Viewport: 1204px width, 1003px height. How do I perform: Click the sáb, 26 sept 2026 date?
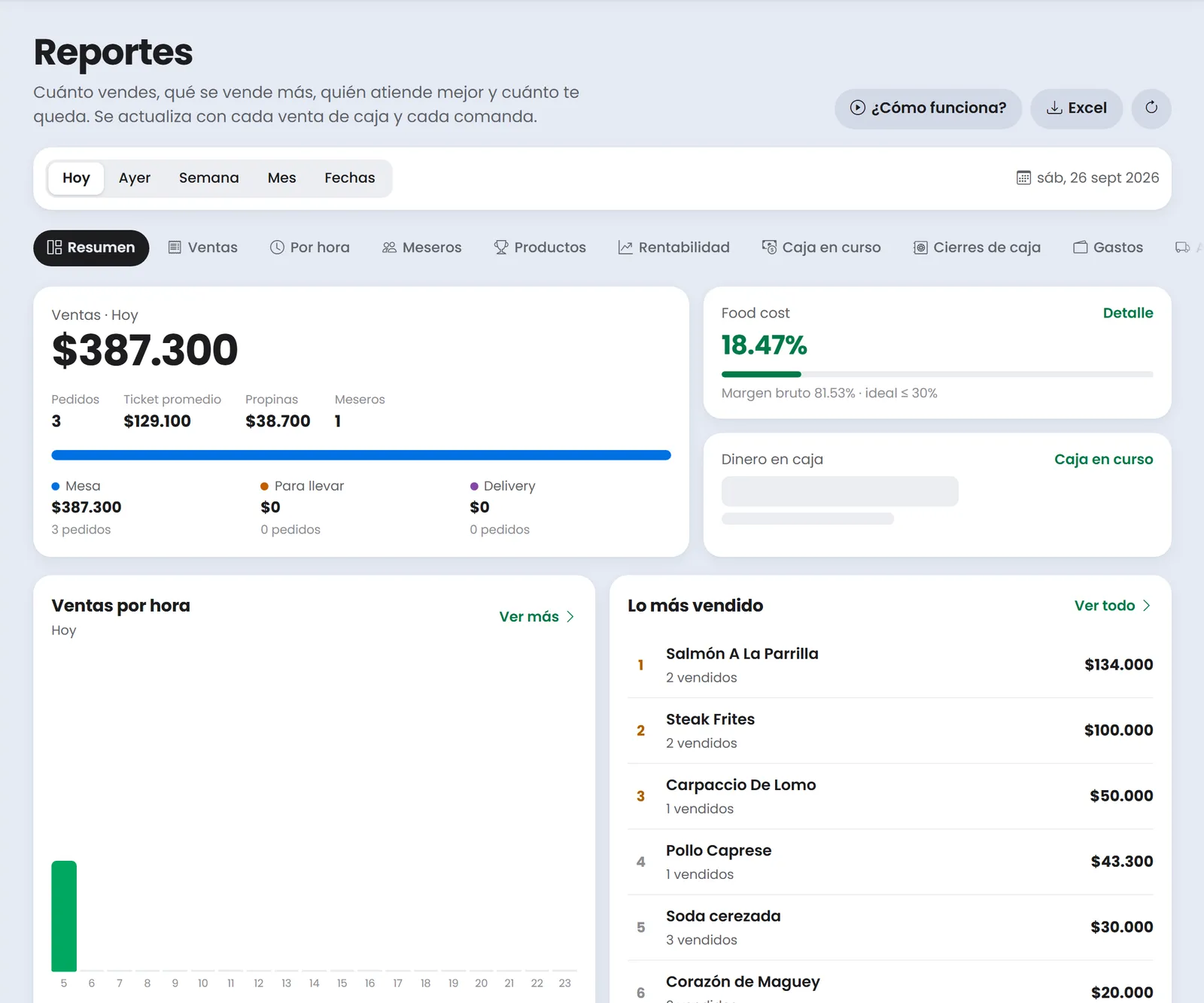[1097, 178]
